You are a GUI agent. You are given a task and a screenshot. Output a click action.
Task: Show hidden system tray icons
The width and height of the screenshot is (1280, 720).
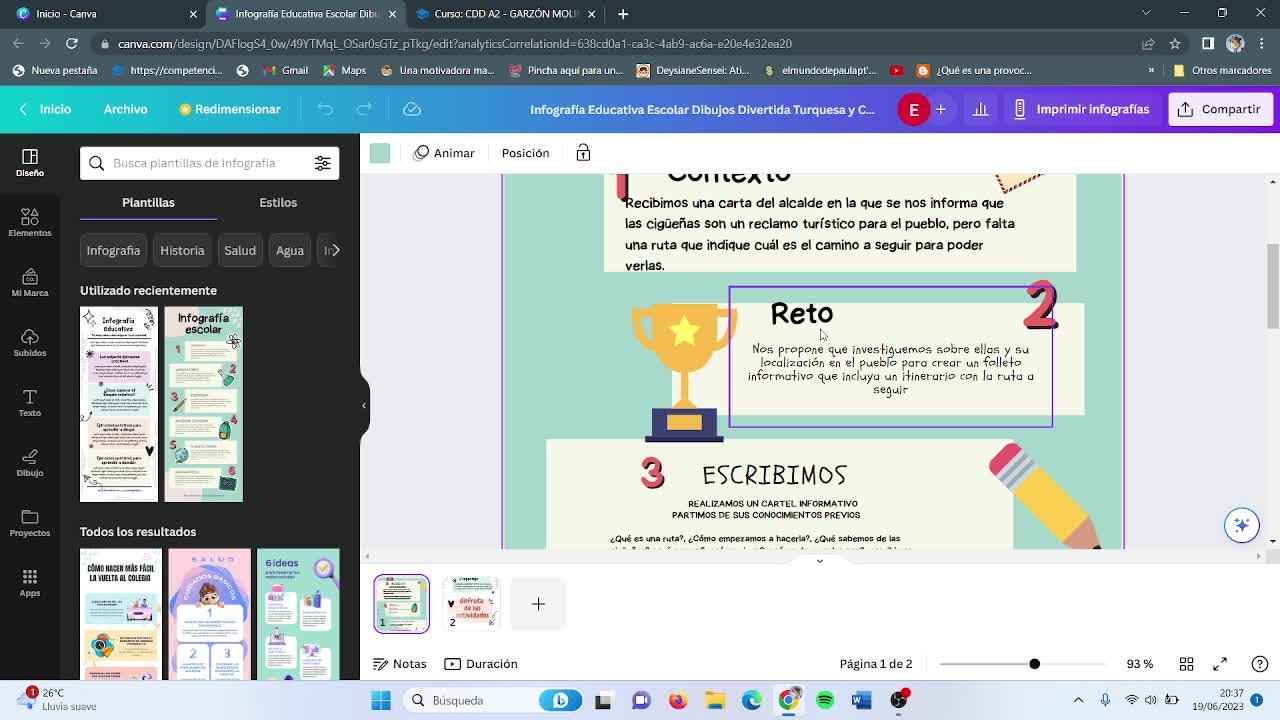tap(1078, 700)
